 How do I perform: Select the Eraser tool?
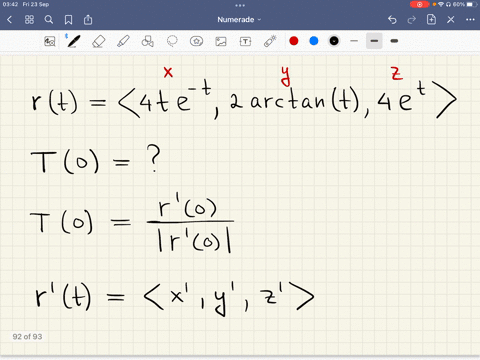pos(98,41)
